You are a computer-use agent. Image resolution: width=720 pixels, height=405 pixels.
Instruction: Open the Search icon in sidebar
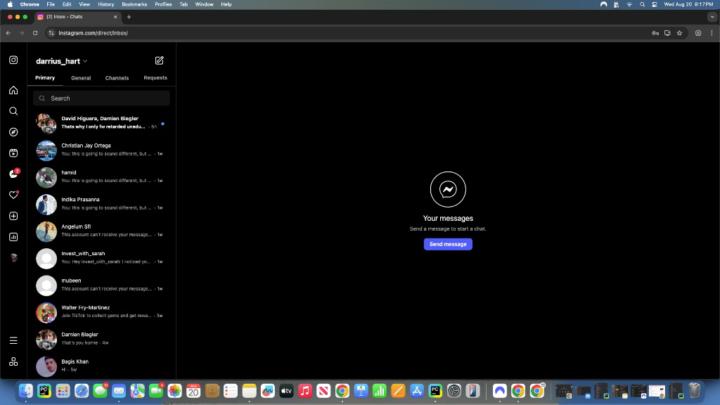tap(13, 111)
